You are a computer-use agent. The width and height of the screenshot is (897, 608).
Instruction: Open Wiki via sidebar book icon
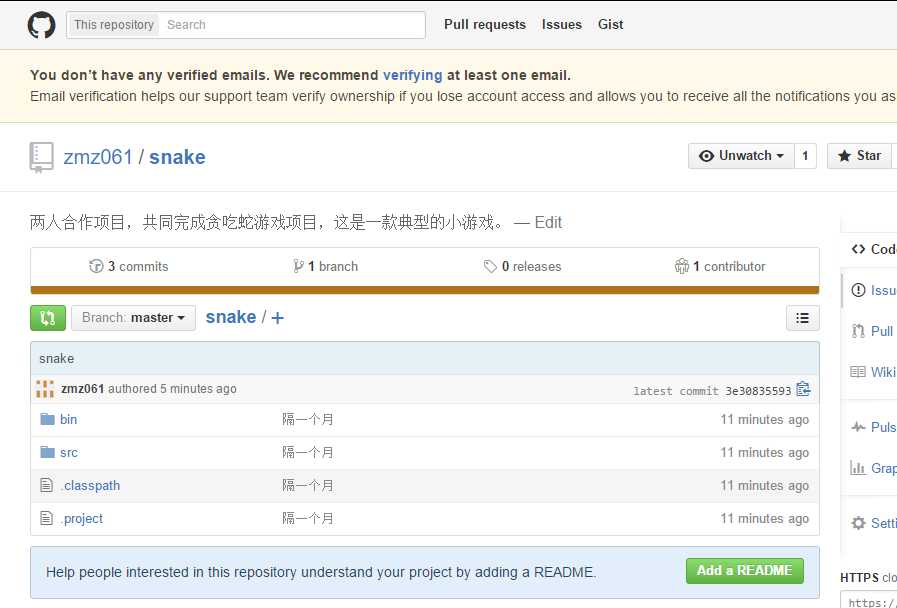pyautogui.click(x=858, y=372)
